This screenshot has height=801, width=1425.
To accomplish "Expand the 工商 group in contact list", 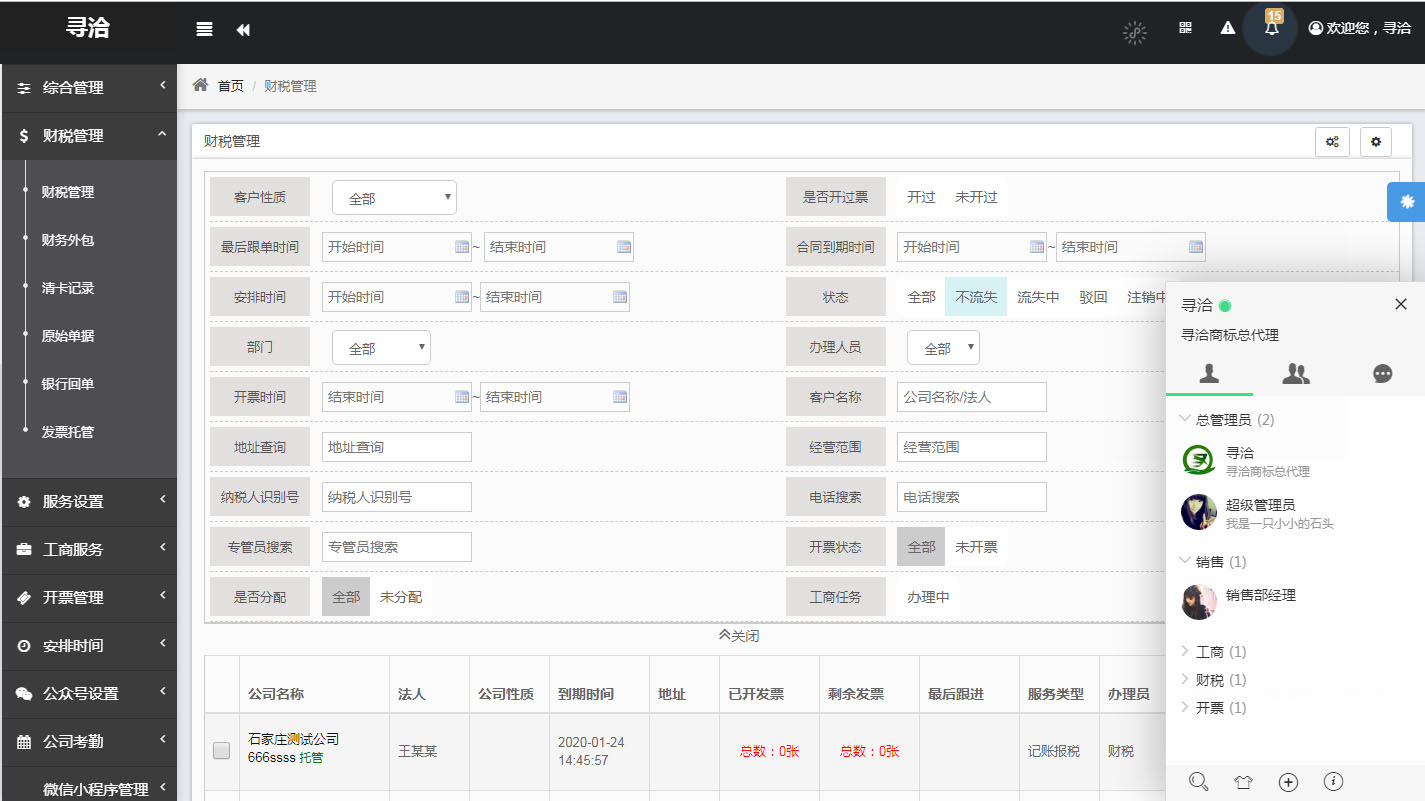I will pos(1210,652).
